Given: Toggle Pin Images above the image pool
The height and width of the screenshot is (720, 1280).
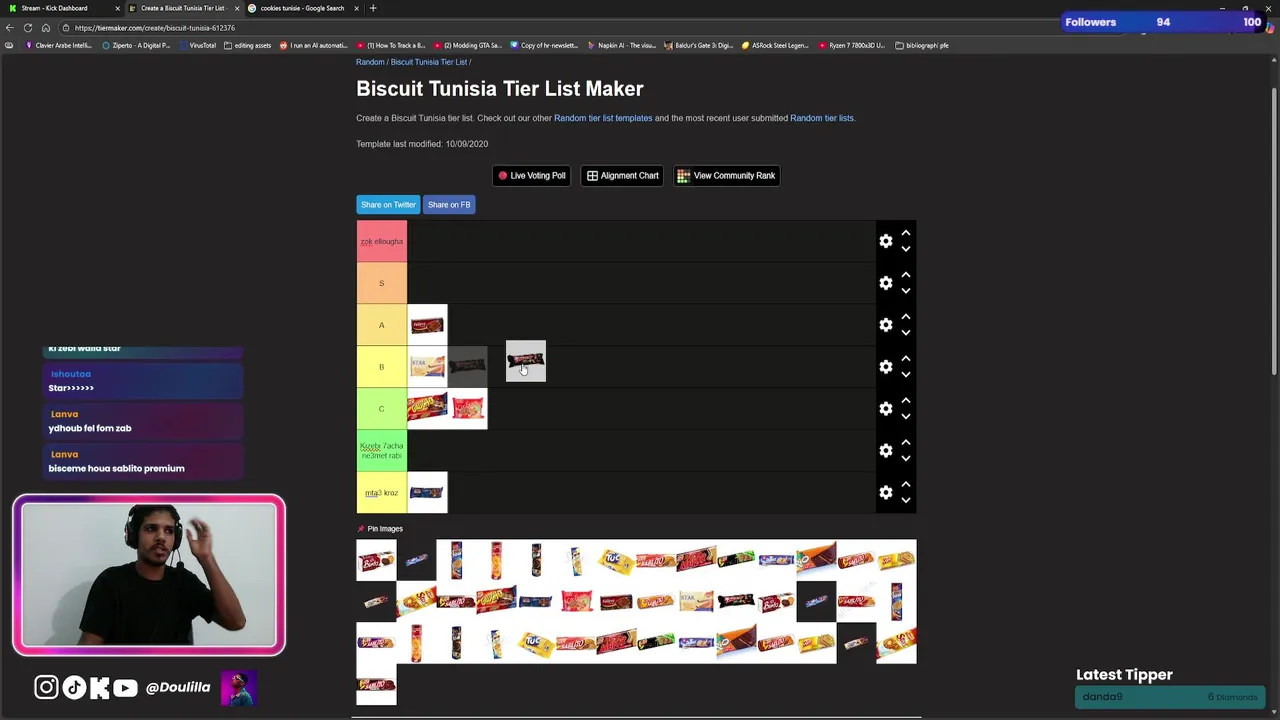Looking at the screenshot, I should (380, 529).
